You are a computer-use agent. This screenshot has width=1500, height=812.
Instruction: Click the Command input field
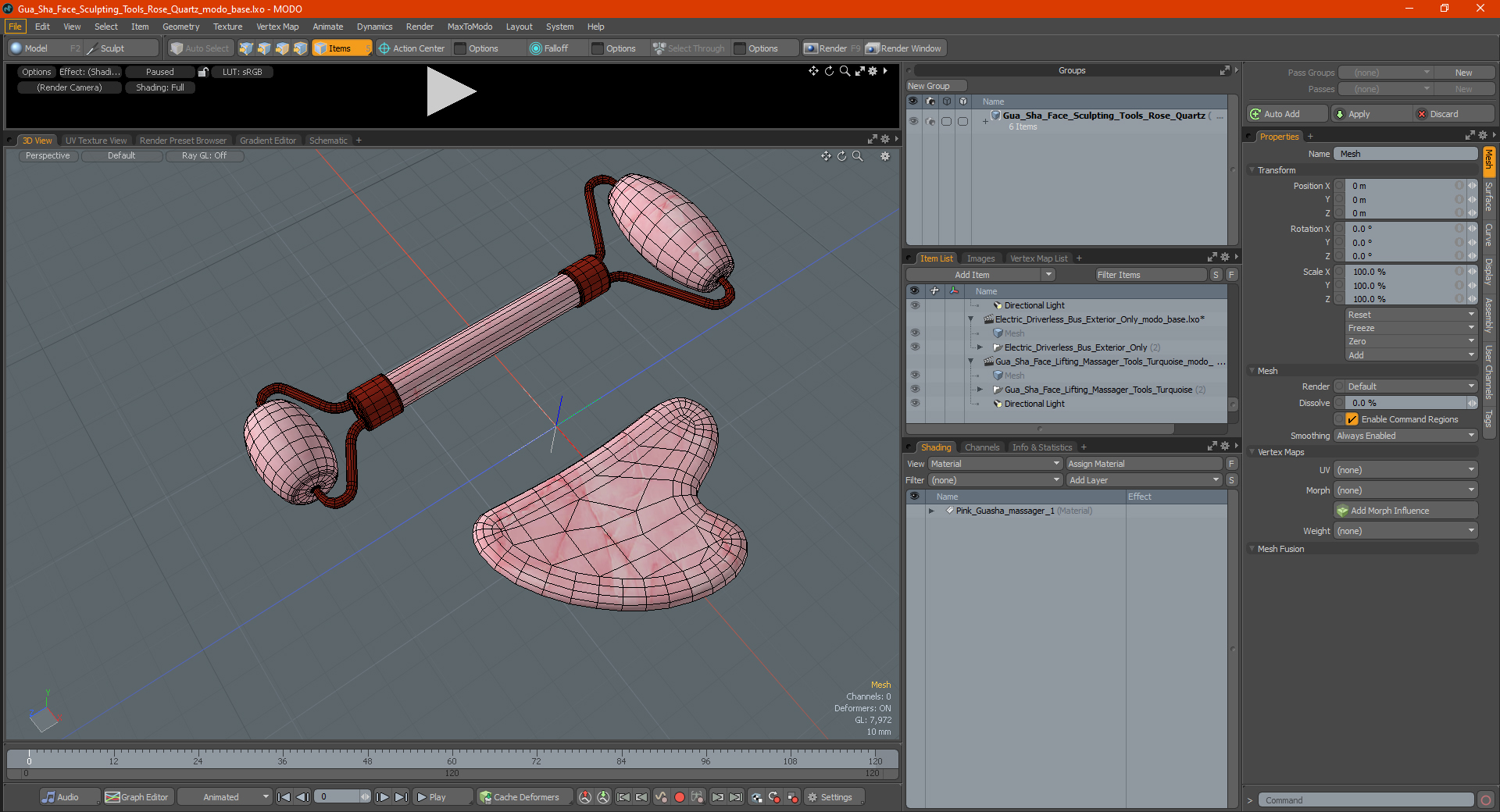pos(1365,800)
